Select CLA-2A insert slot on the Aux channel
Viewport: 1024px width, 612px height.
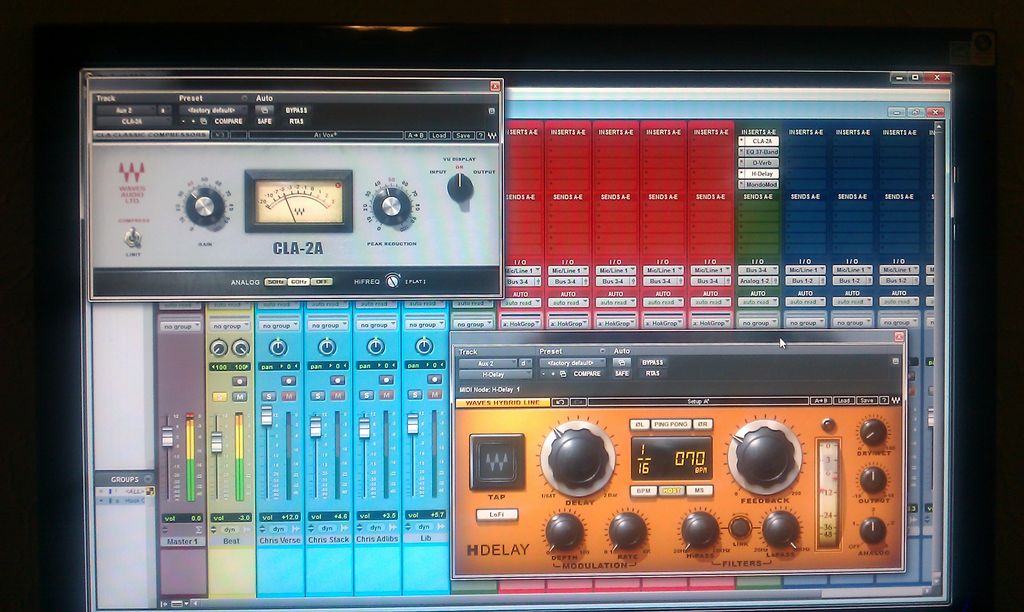click(x=759, y=141)
